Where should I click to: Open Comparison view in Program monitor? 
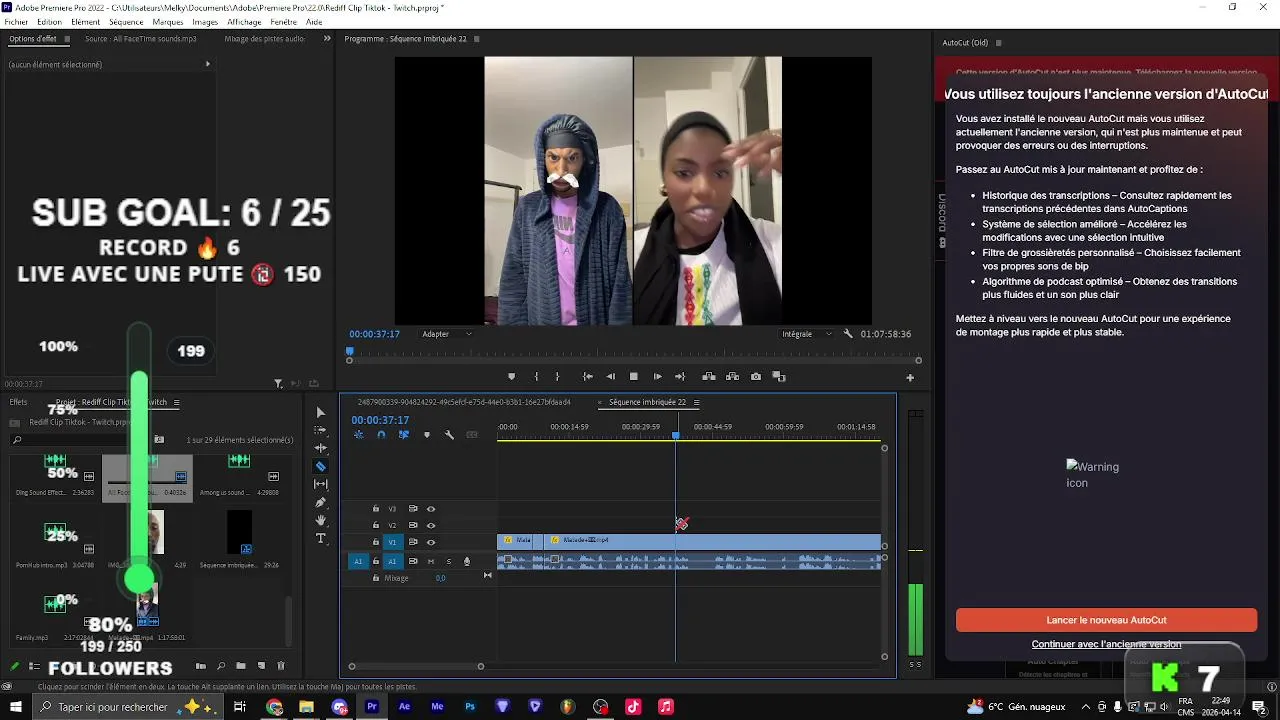click(x=779, y=377)
